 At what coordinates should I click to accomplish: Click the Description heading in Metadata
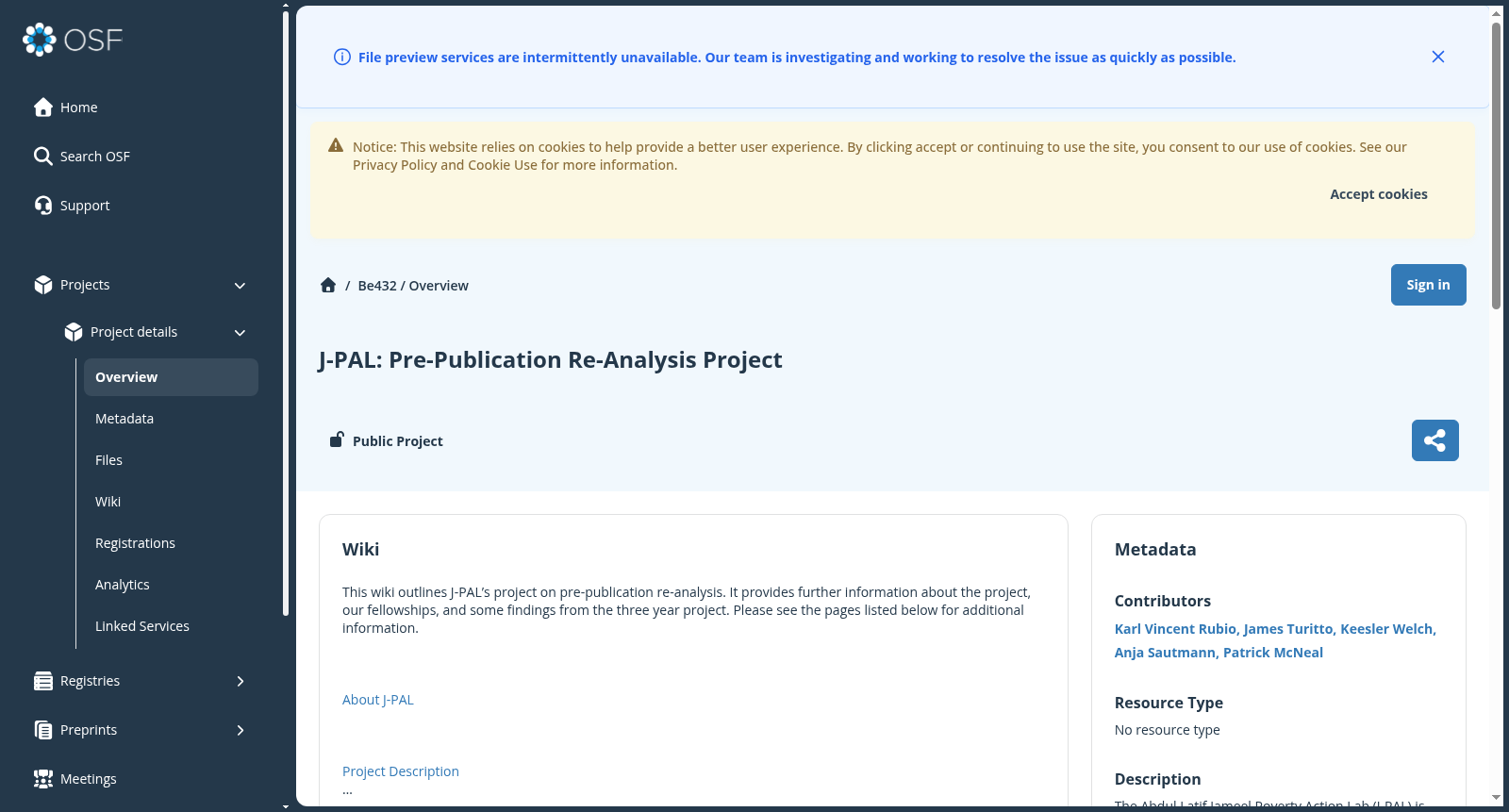pyautogui.click(x=1158, y=779)
